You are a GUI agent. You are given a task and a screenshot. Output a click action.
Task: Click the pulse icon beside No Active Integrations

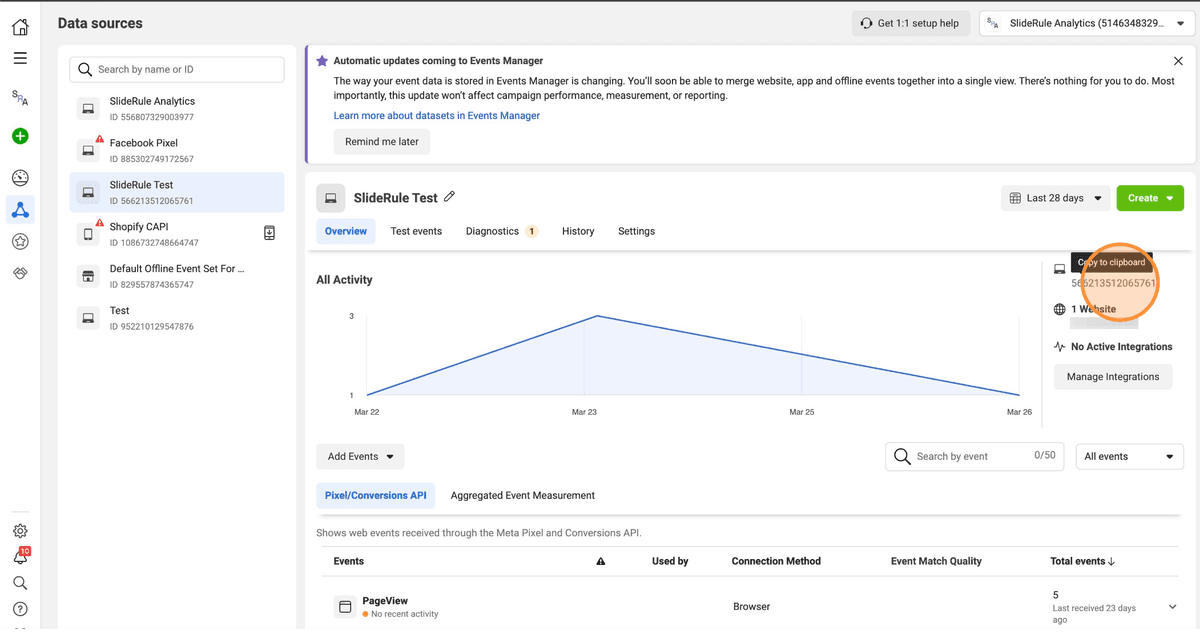[1060, 347]
